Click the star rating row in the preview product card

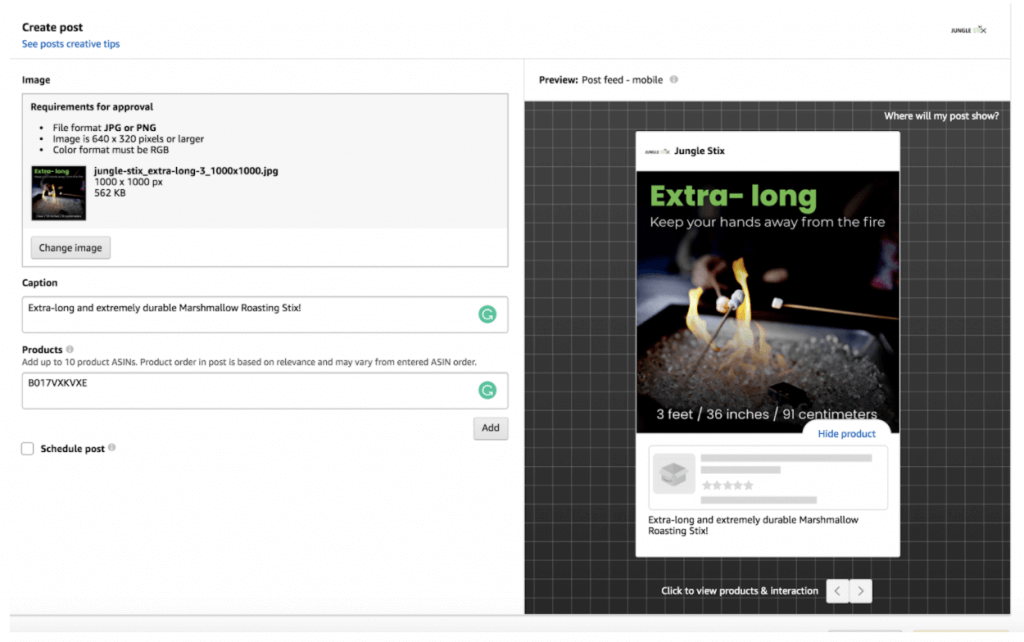tap(727, 483)
